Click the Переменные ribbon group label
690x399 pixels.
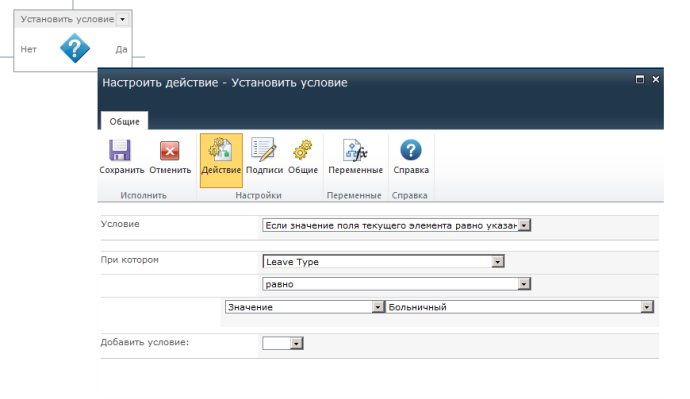354,195
